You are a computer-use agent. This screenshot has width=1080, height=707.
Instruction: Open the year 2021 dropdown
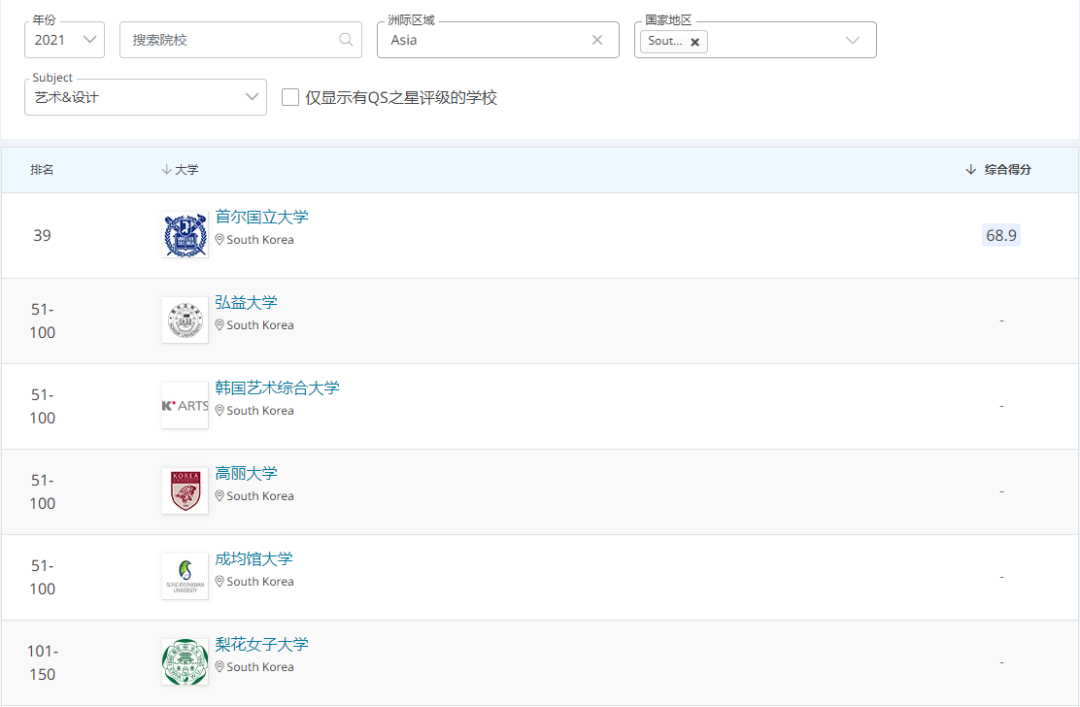point(64,40)
